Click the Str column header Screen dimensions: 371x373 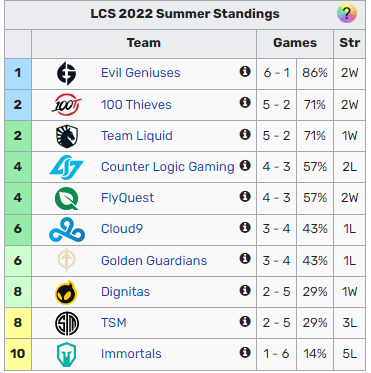350,43
